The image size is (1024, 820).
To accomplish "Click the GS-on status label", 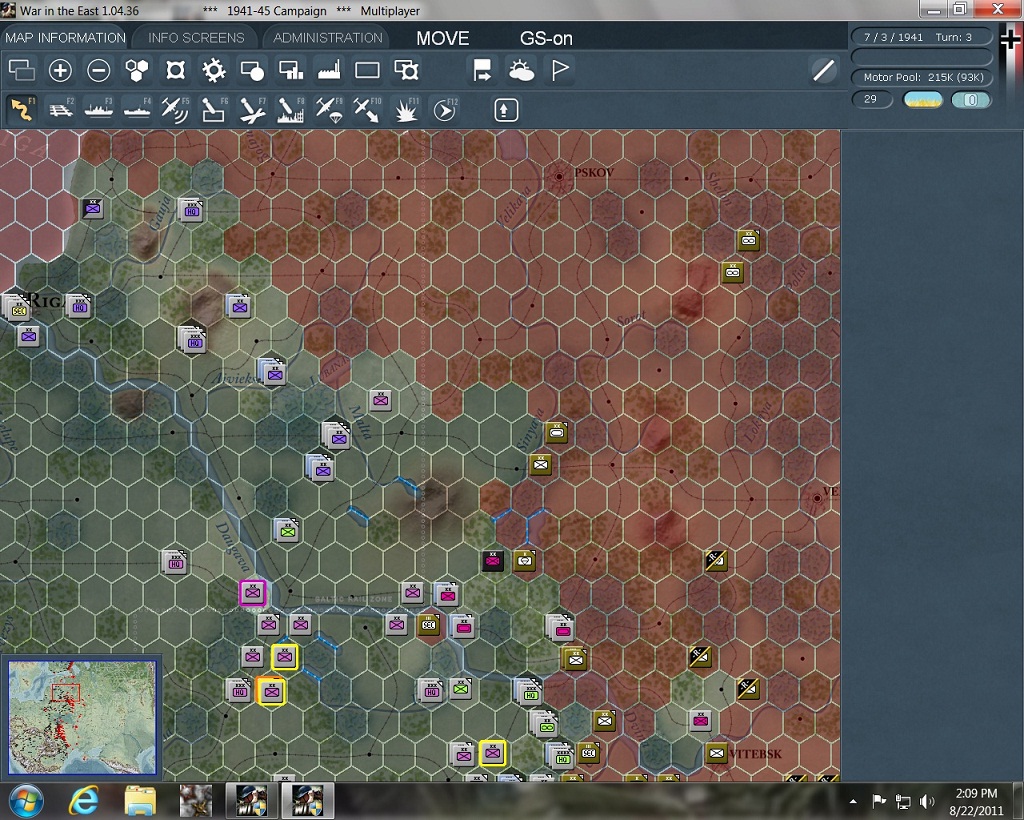I will pos(546,39).
